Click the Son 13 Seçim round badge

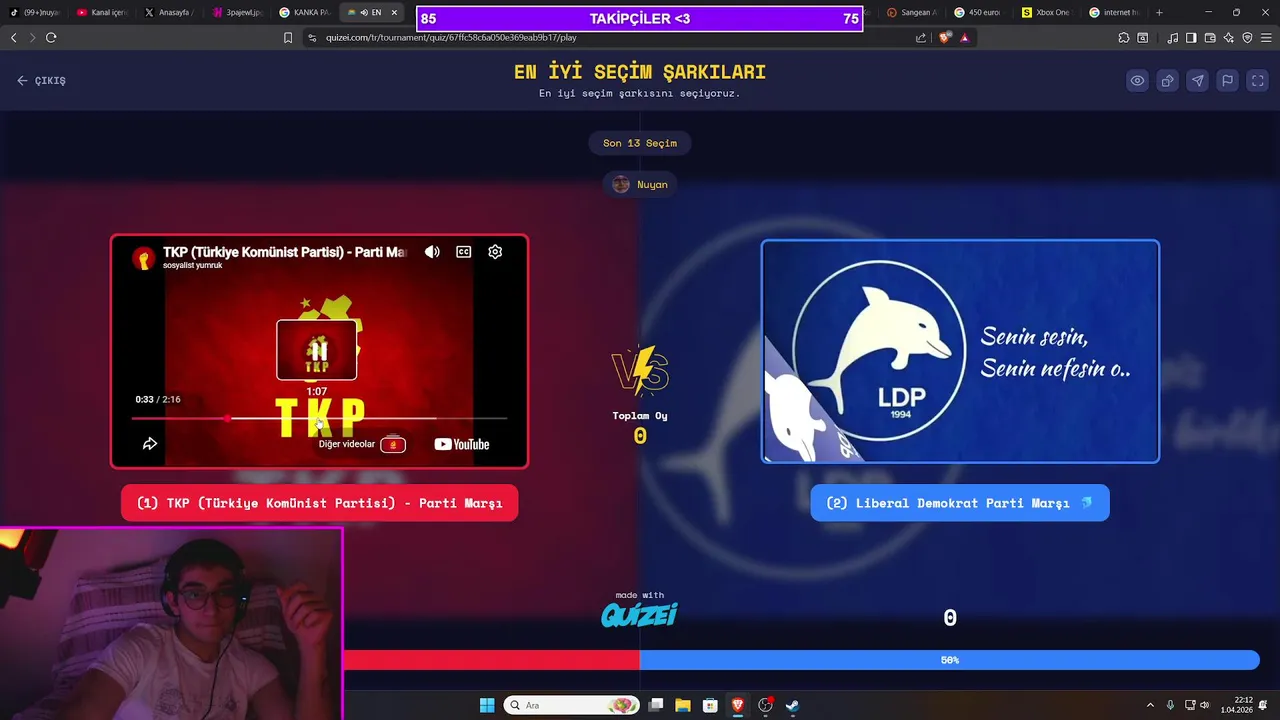(640, 143)
